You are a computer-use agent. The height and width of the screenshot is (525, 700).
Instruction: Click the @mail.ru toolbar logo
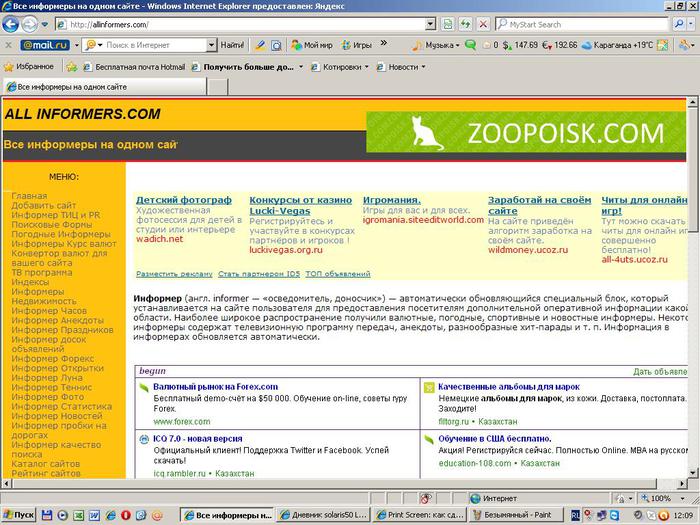coord(45,45)
